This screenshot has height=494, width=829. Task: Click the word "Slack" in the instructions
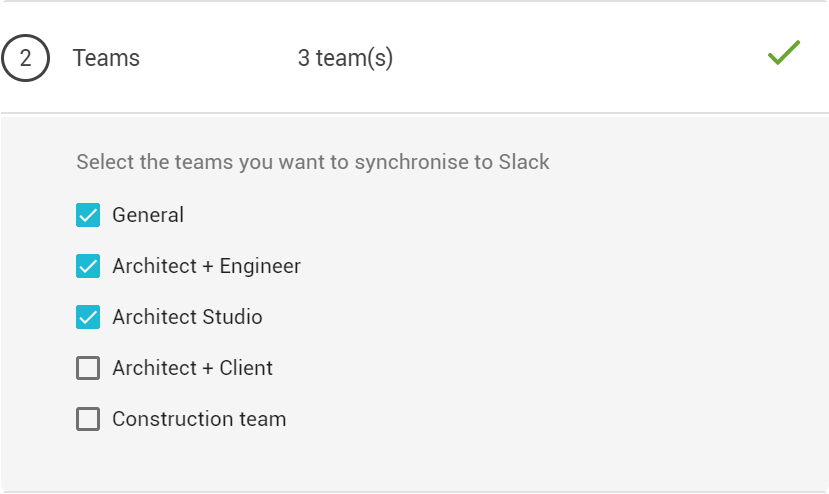point(524,162)
